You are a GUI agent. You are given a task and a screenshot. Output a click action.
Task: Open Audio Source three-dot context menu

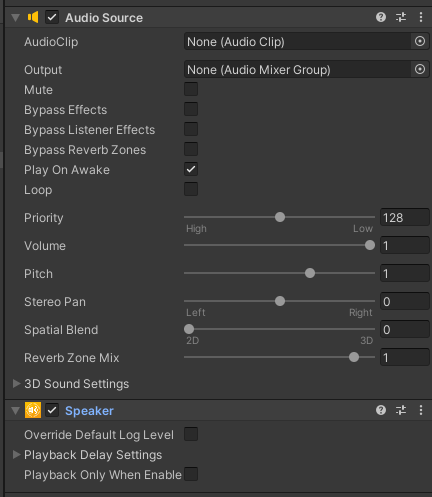pyautogui.click(x=421, y=17)
